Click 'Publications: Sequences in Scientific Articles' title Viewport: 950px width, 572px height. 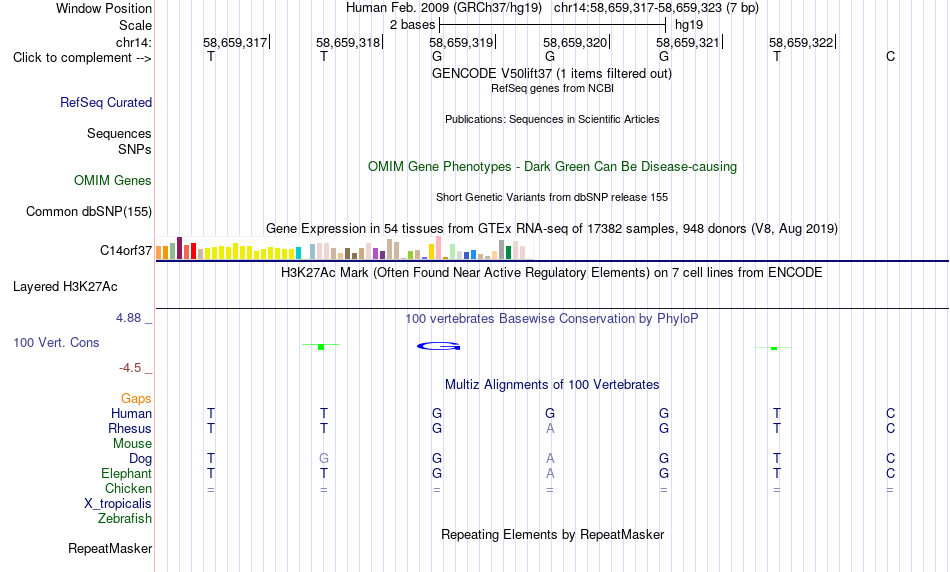click(x=552, y=119)
